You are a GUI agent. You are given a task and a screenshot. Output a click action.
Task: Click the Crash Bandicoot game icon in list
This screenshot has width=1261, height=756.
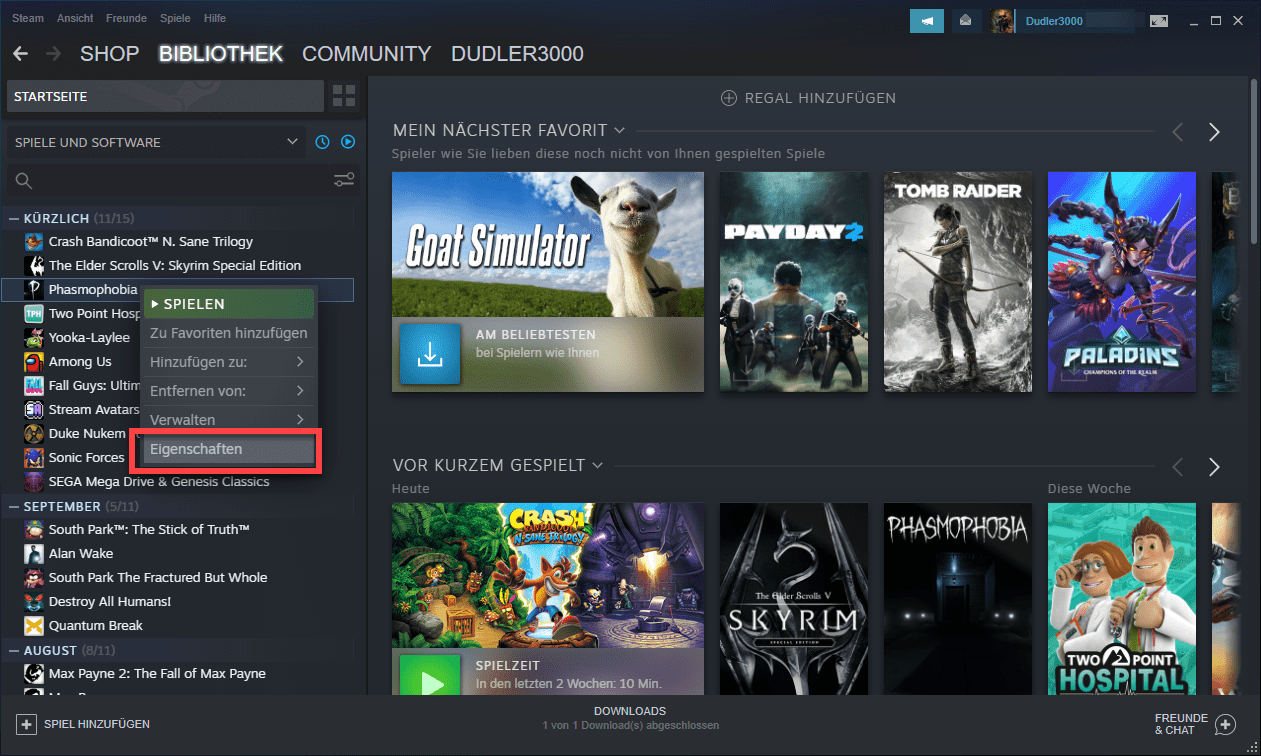point(34,241)
